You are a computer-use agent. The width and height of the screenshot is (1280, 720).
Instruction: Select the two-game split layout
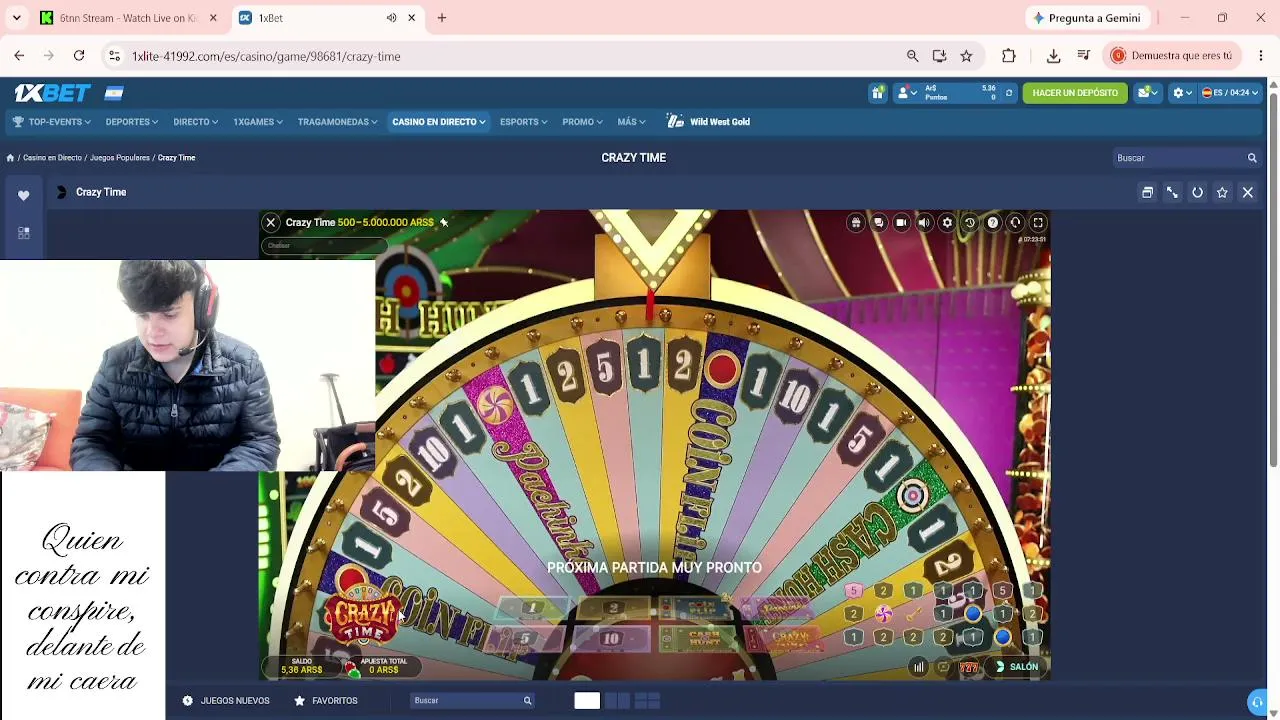pos(617,701)
